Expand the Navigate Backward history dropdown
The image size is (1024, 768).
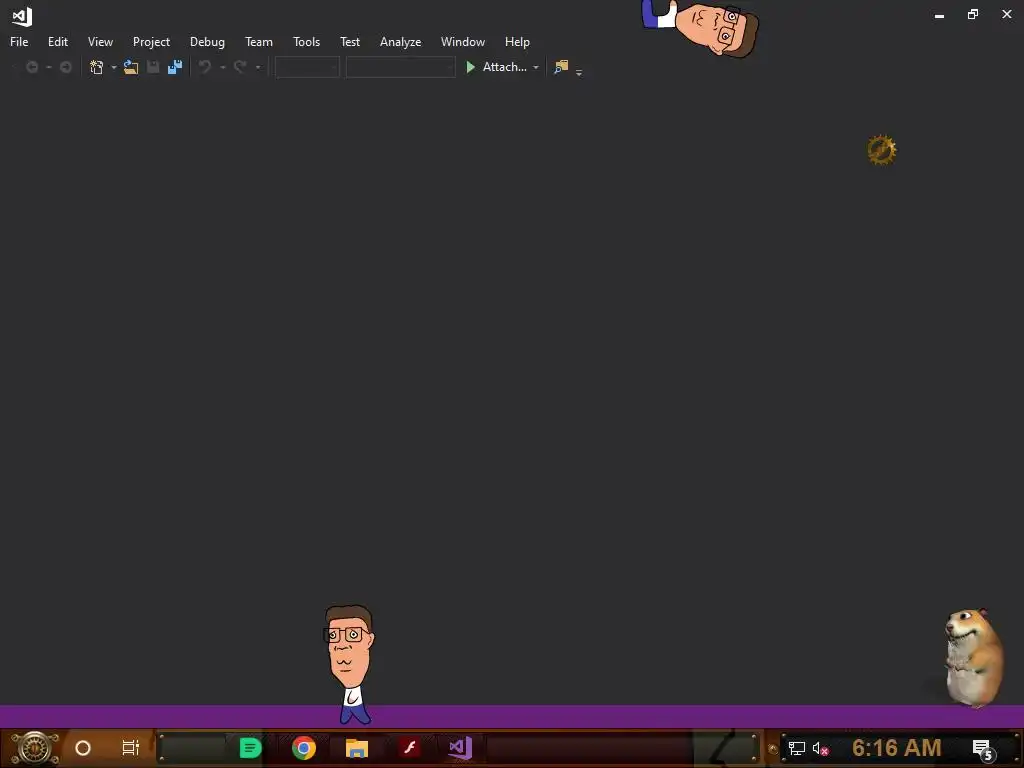coord(48,67)
